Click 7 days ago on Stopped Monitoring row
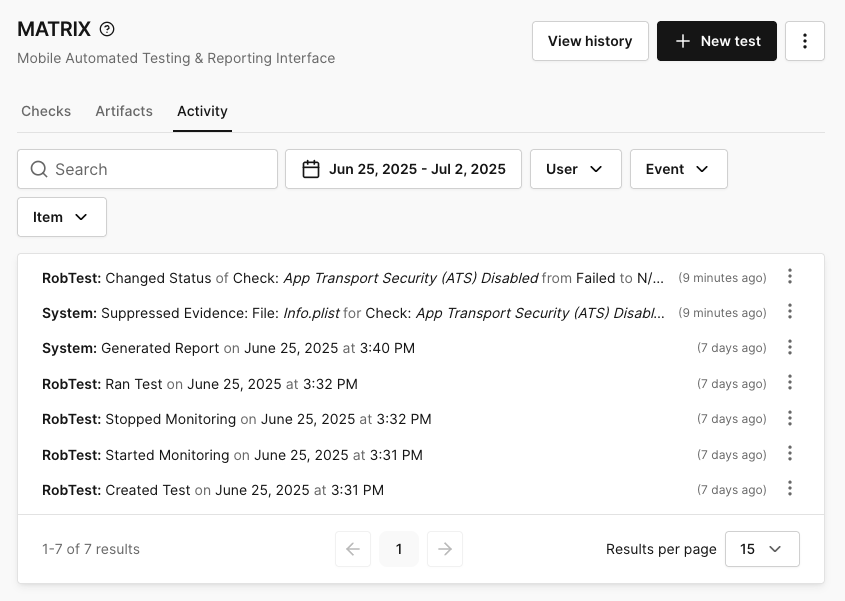845x601 pixels. click(731, 419)
